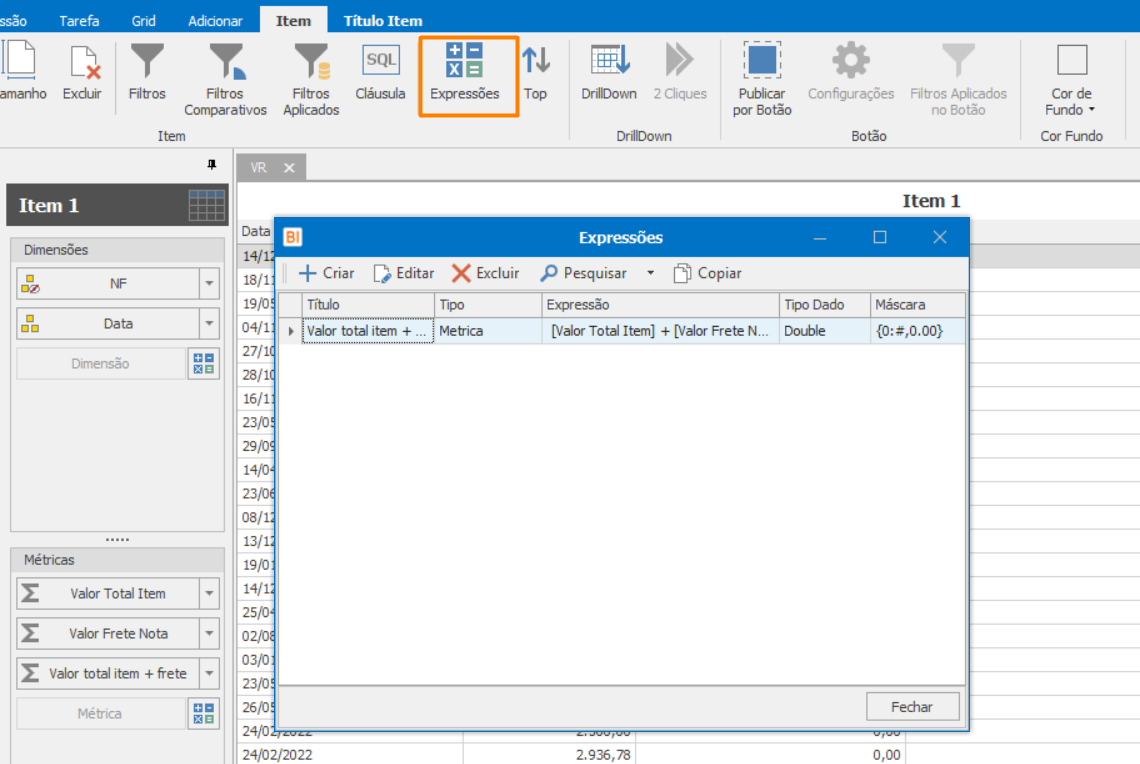Viewport: 1140px width, 764px height.
Task: Select the Valor total item expression row
Action: tap(622, 331)
